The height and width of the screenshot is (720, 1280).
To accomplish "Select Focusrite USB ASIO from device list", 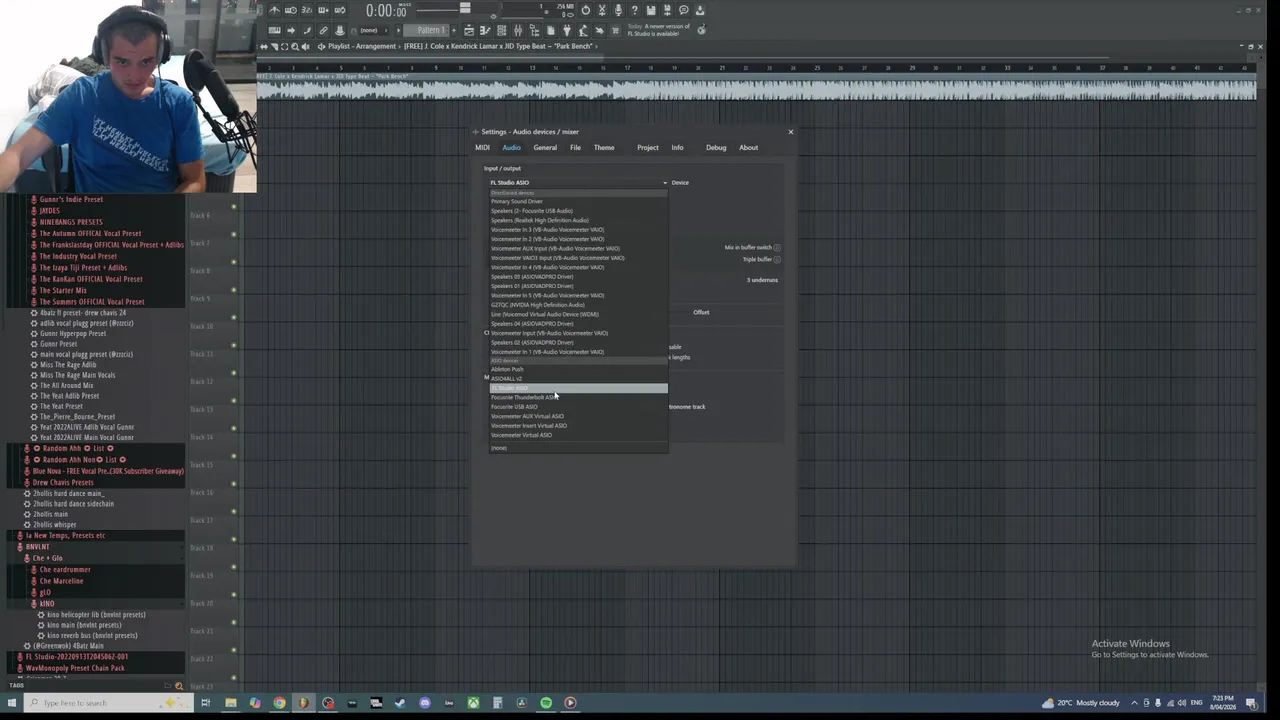I will tap(578, 406).
